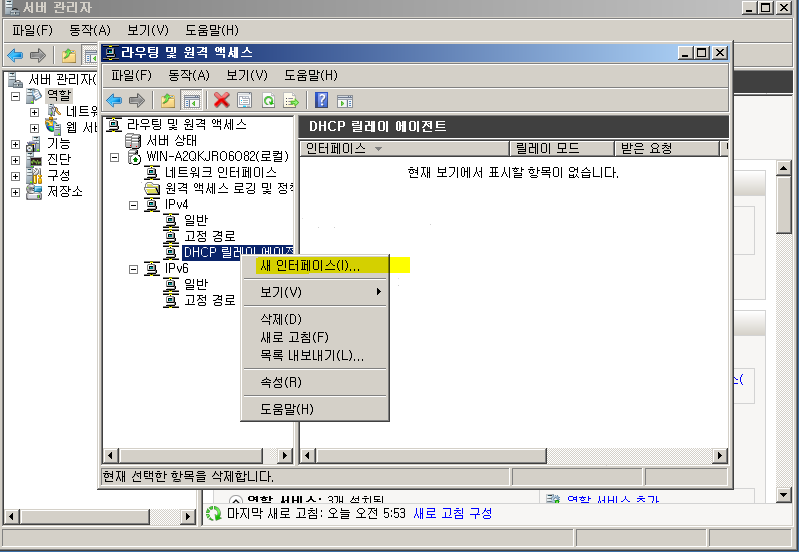This screenshot has width=799, height=552.
Task: Open 파일(F) menu in Routing window
Action: point(131,75)
